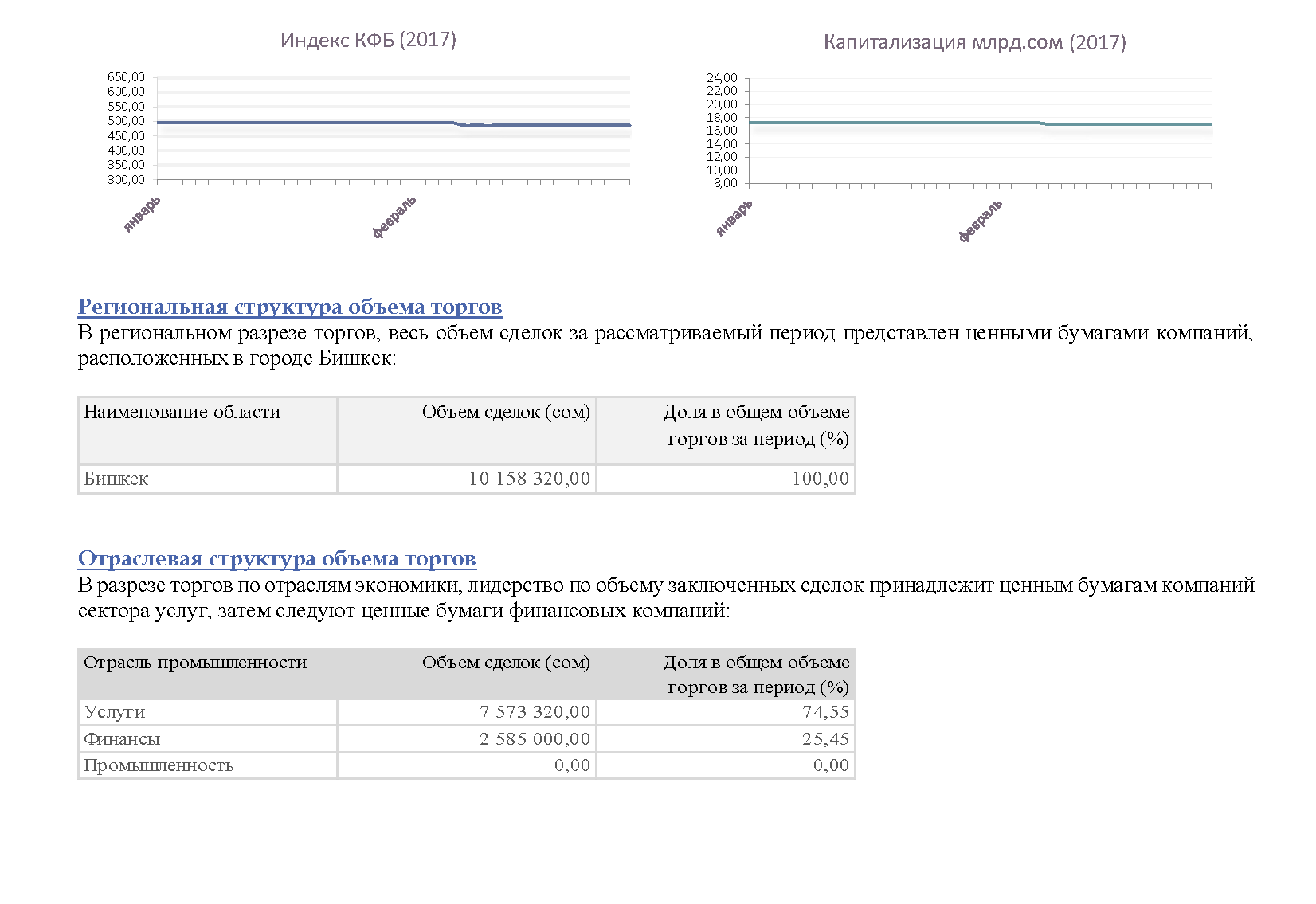Click the '650,00' axis label on the index chart
Viewport: 1316px width, 904px height.
pos(127,77)
